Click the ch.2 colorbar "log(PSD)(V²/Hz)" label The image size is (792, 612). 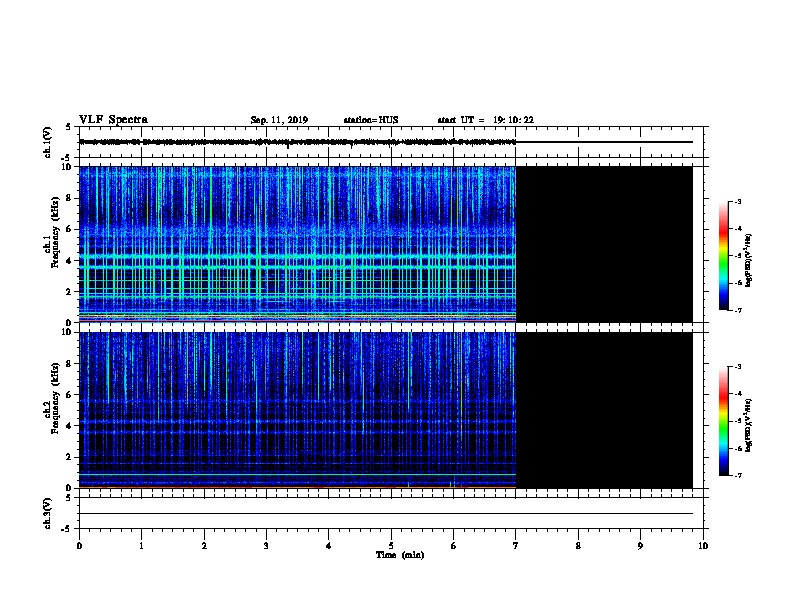pos(748,425)
